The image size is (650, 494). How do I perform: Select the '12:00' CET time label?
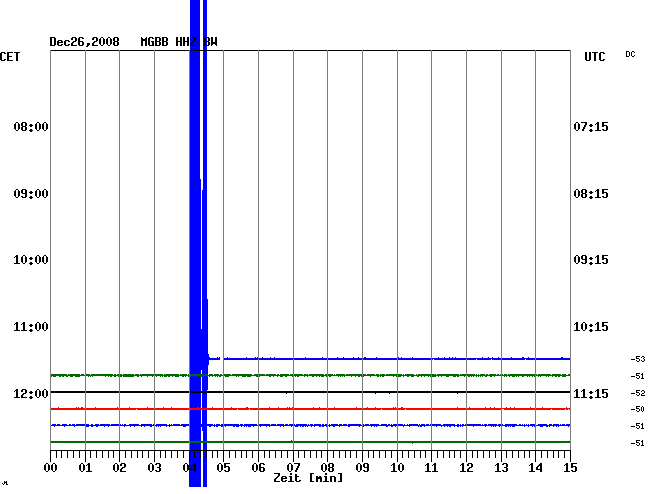click(x=31, y=393)
